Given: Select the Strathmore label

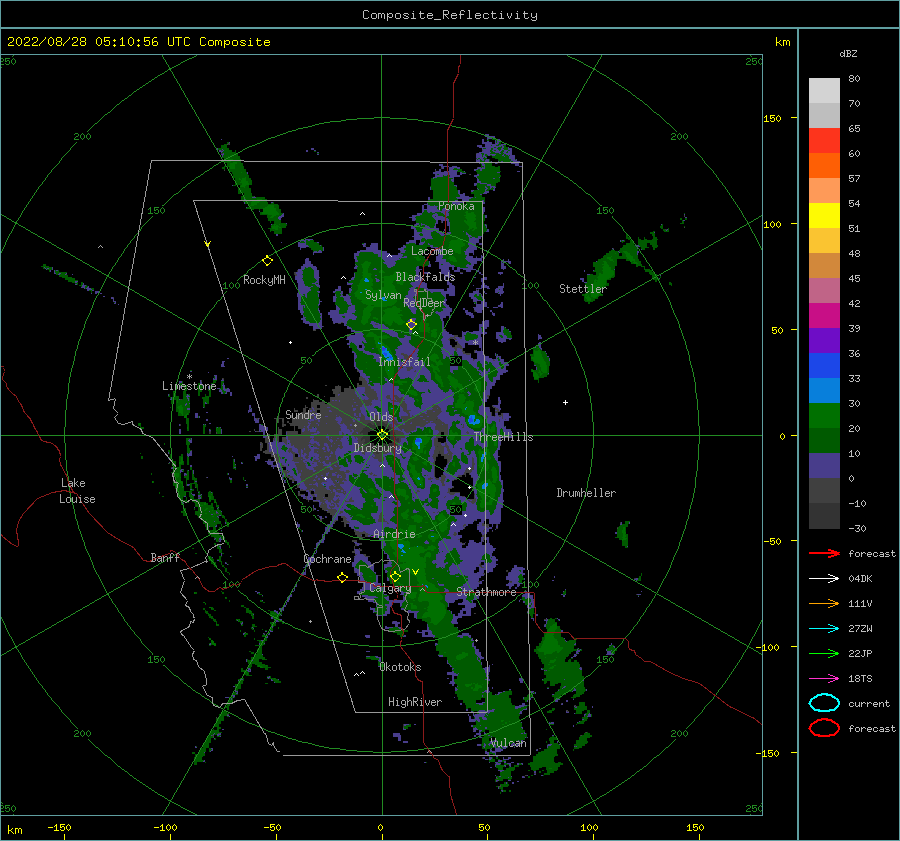Looking at the screenshot, I should 486,592.
